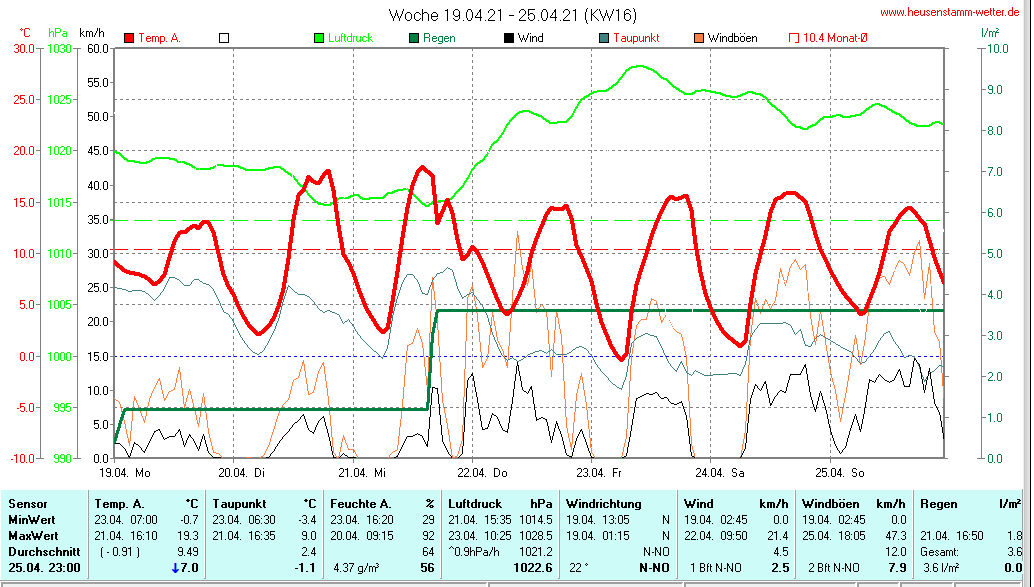Screen dimensions: 1034x587
Task: Click the maximum pressure value 1028.5
Action: click(x=535, y=536)
